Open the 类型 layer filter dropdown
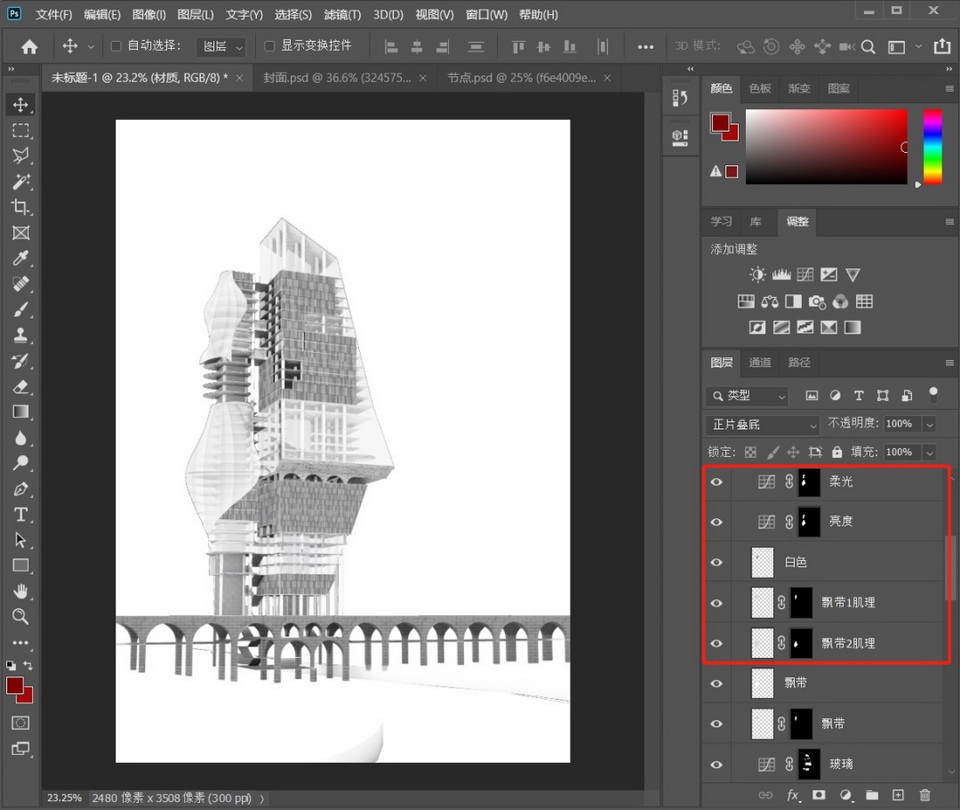 [747, 395]
